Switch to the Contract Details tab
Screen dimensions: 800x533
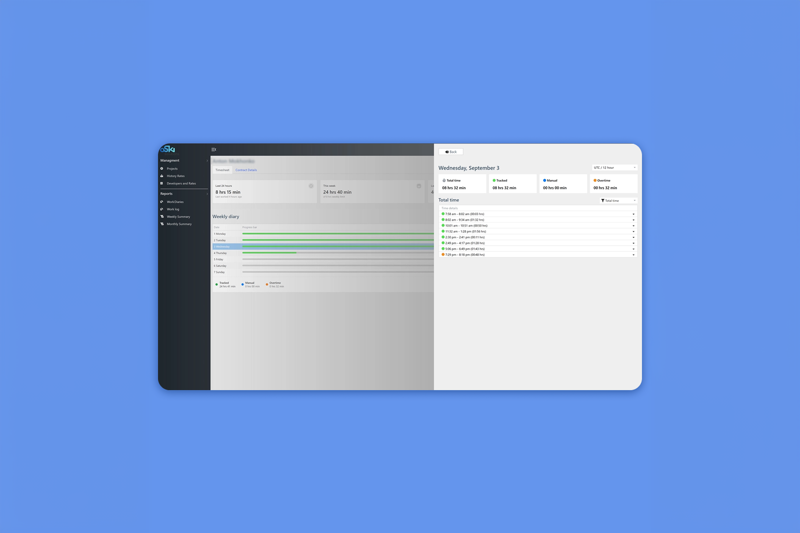pyautogui.click(x=246, y=170)
